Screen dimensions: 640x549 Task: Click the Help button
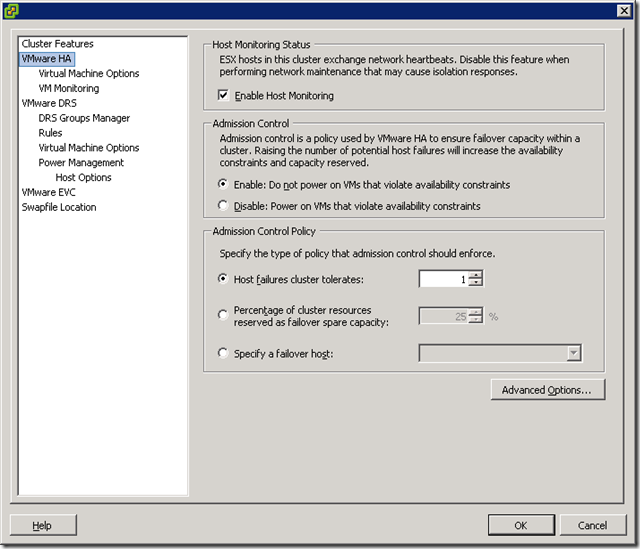coord(43,525)
